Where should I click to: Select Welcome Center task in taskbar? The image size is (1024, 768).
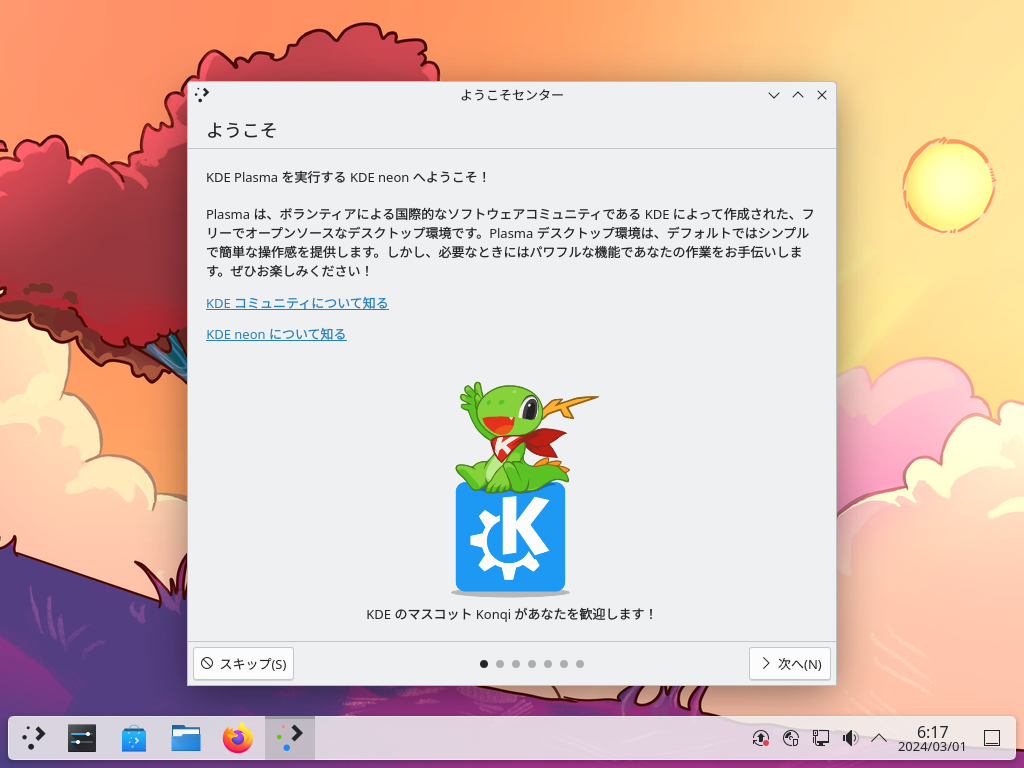[x=290, y=738]
